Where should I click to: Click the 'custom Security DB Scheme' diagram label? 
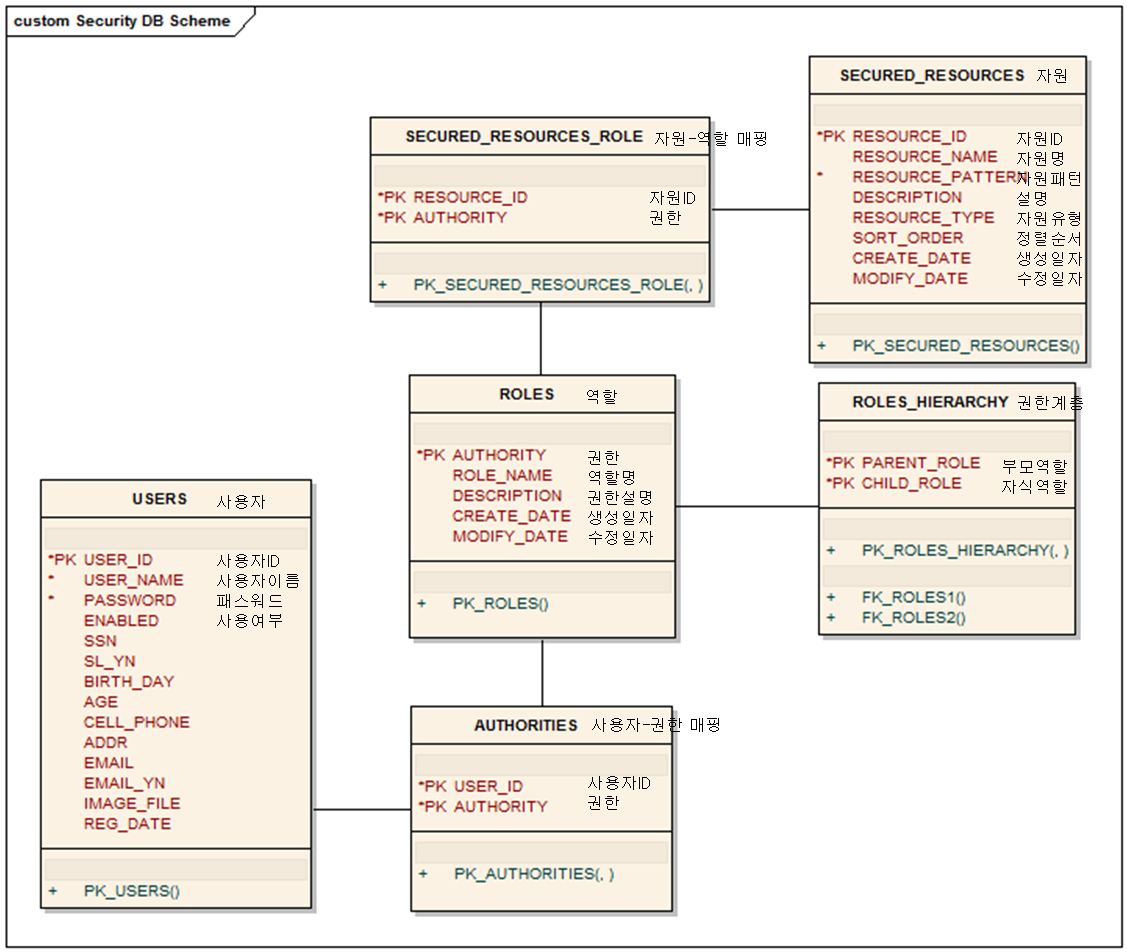point(122,21)
